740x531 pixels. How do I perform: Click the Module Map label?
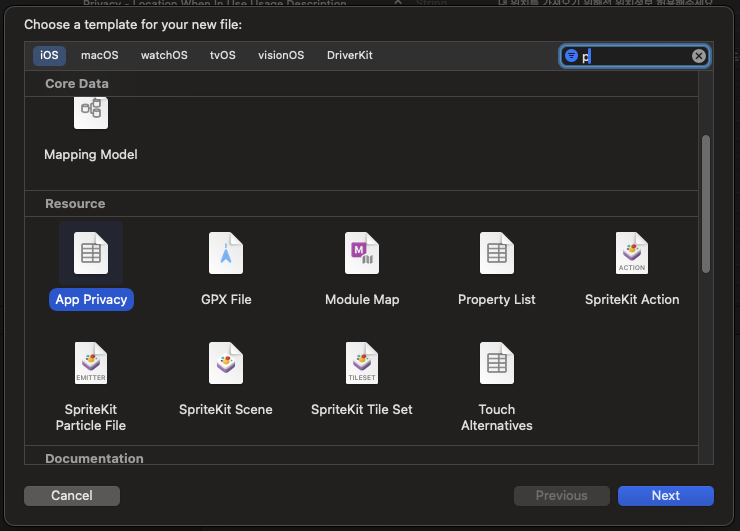(362, 300)
